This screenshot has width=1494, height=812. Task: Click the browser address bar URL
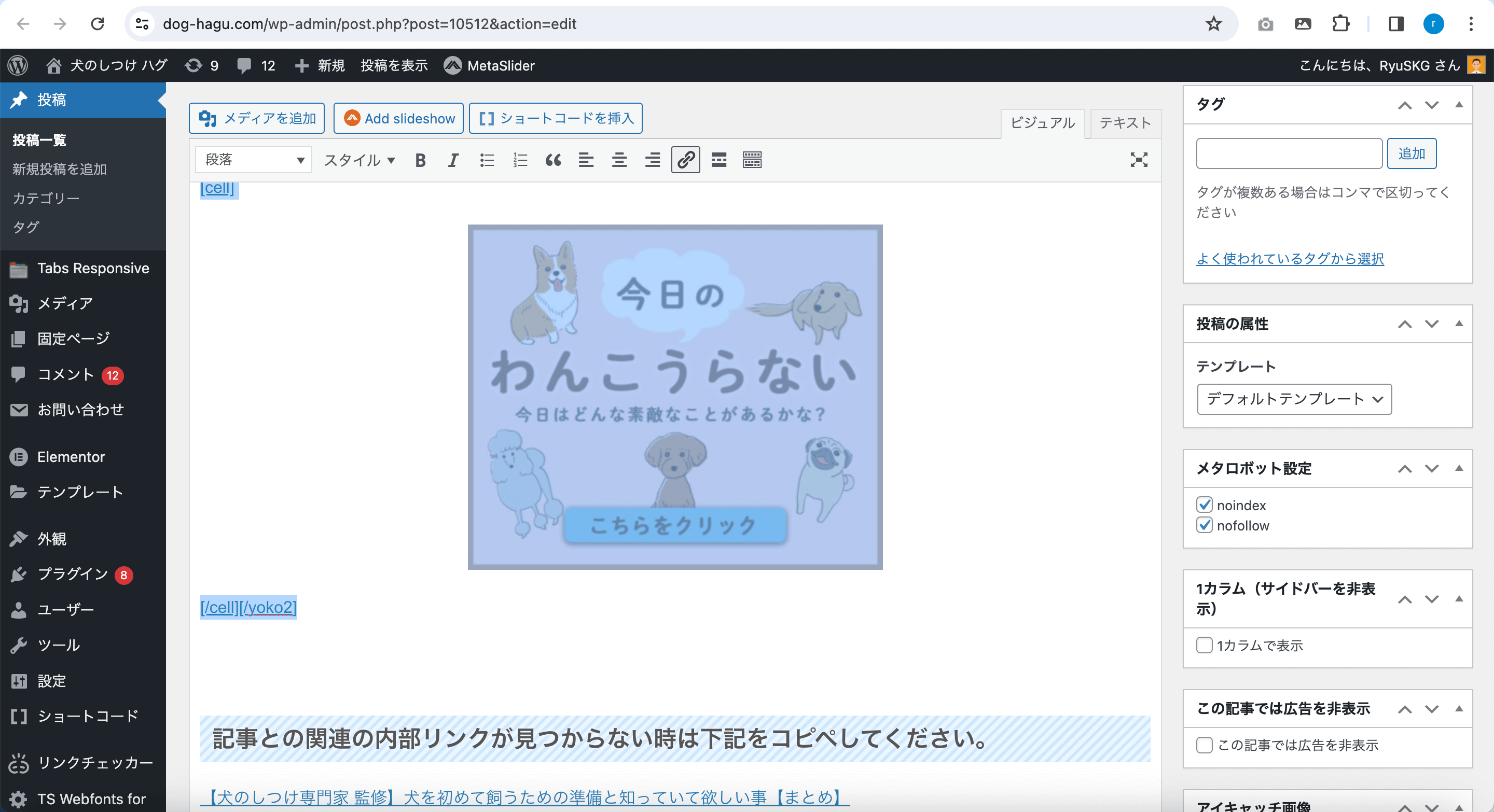369,24
